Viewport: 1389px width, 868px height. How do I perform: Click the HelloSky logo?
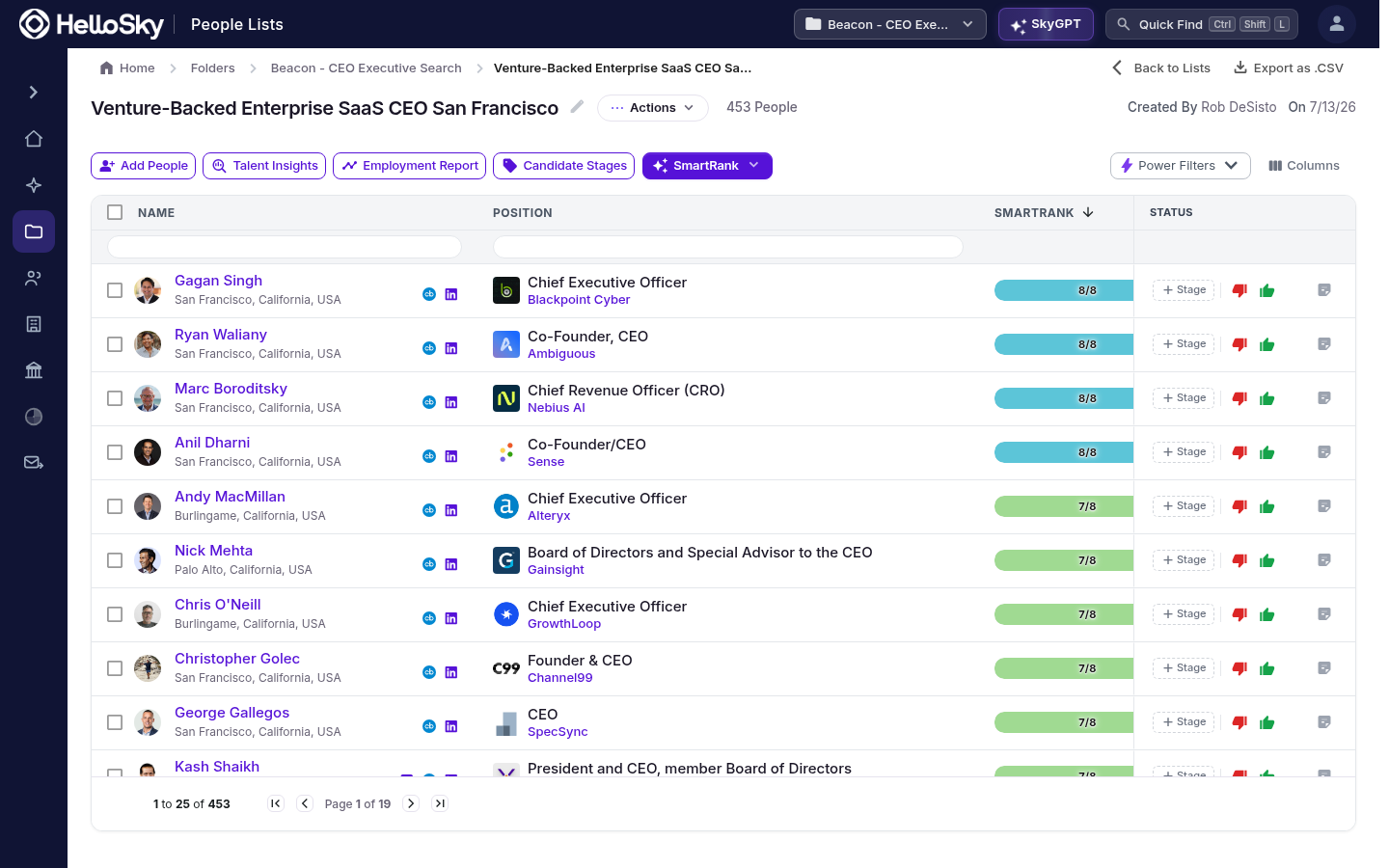point(92,24)
